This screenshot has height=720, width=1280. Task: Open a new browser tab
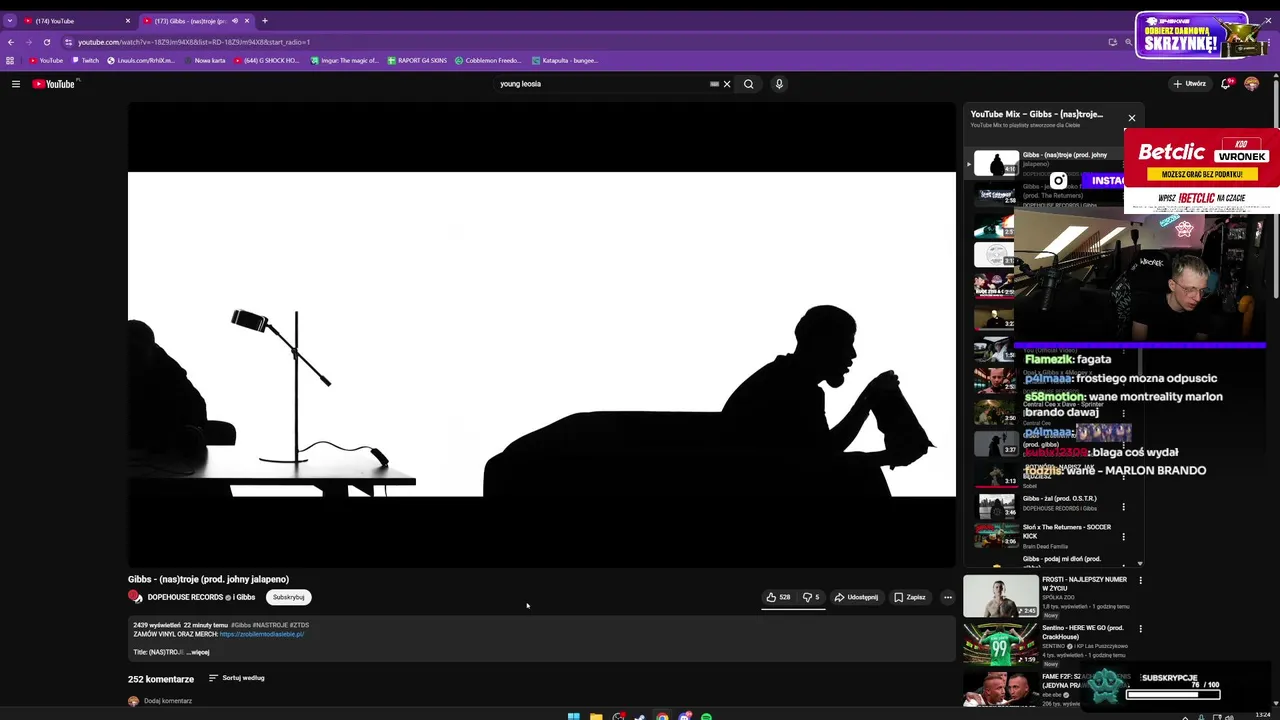264,21
